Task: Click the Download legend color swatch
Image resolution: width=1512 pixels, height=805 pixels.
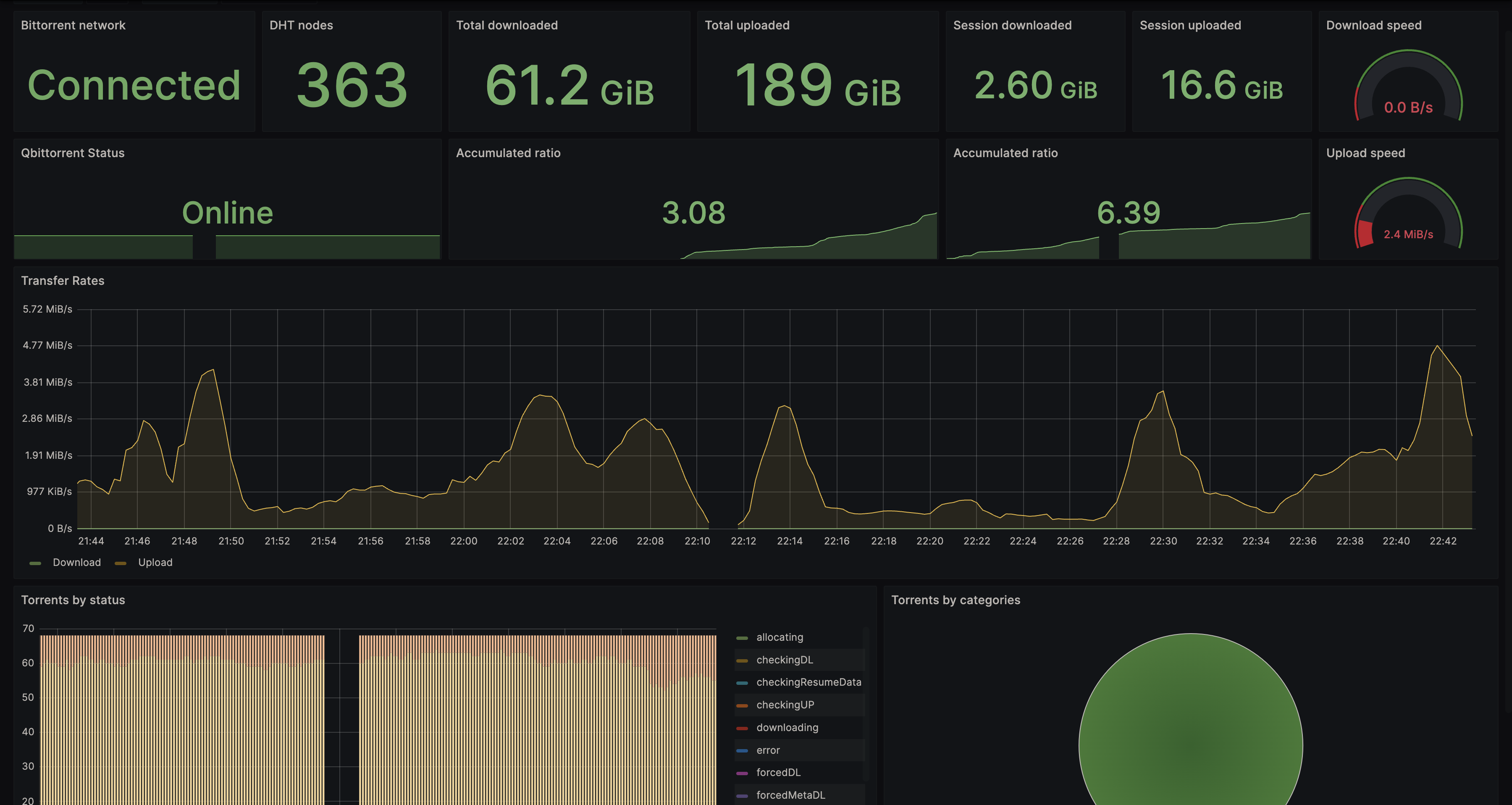Action: pyautogui.click(x=35, y=563)
